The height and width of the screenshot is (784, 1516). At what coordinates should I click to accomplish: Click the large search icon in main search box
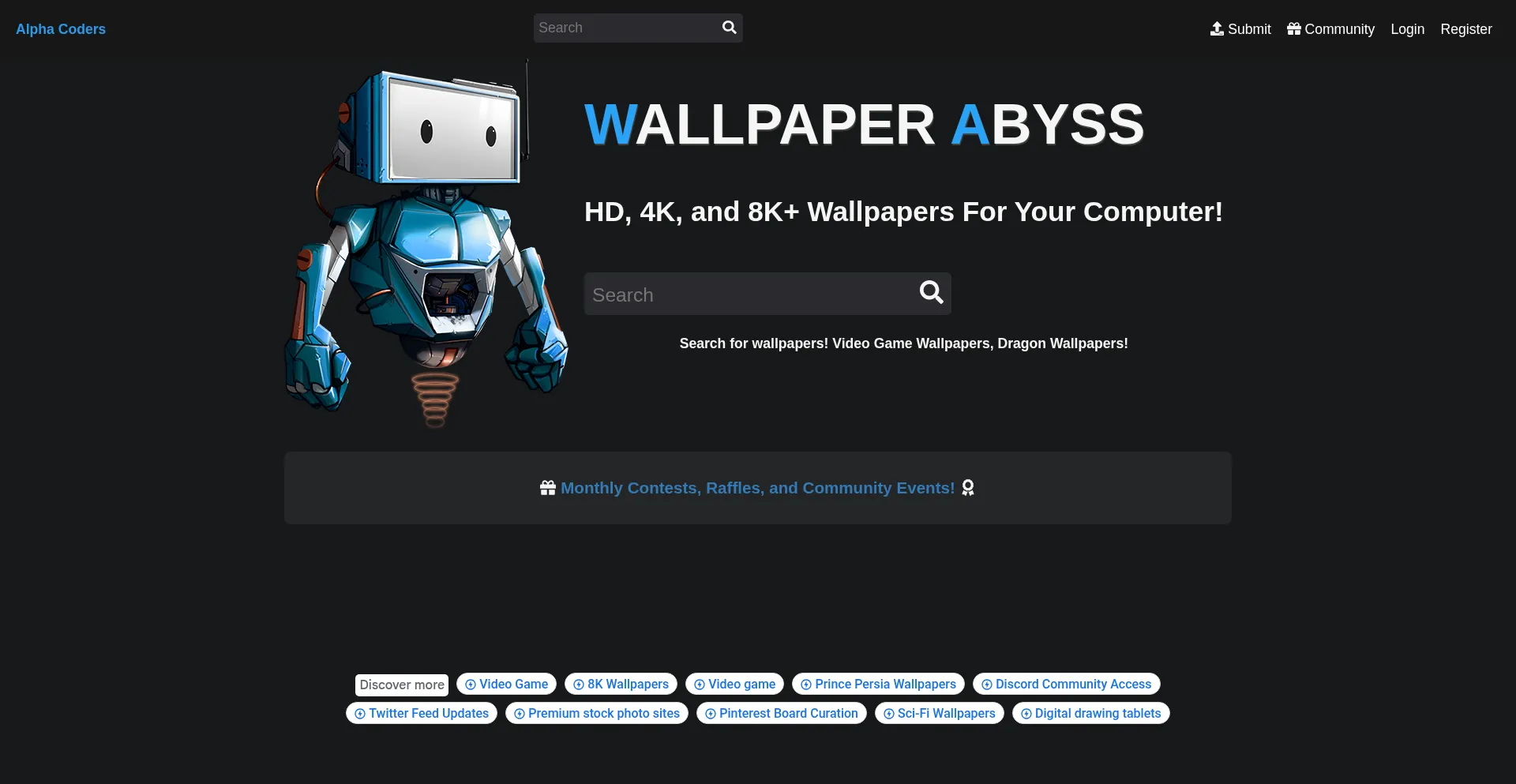(x=932, y=293)
